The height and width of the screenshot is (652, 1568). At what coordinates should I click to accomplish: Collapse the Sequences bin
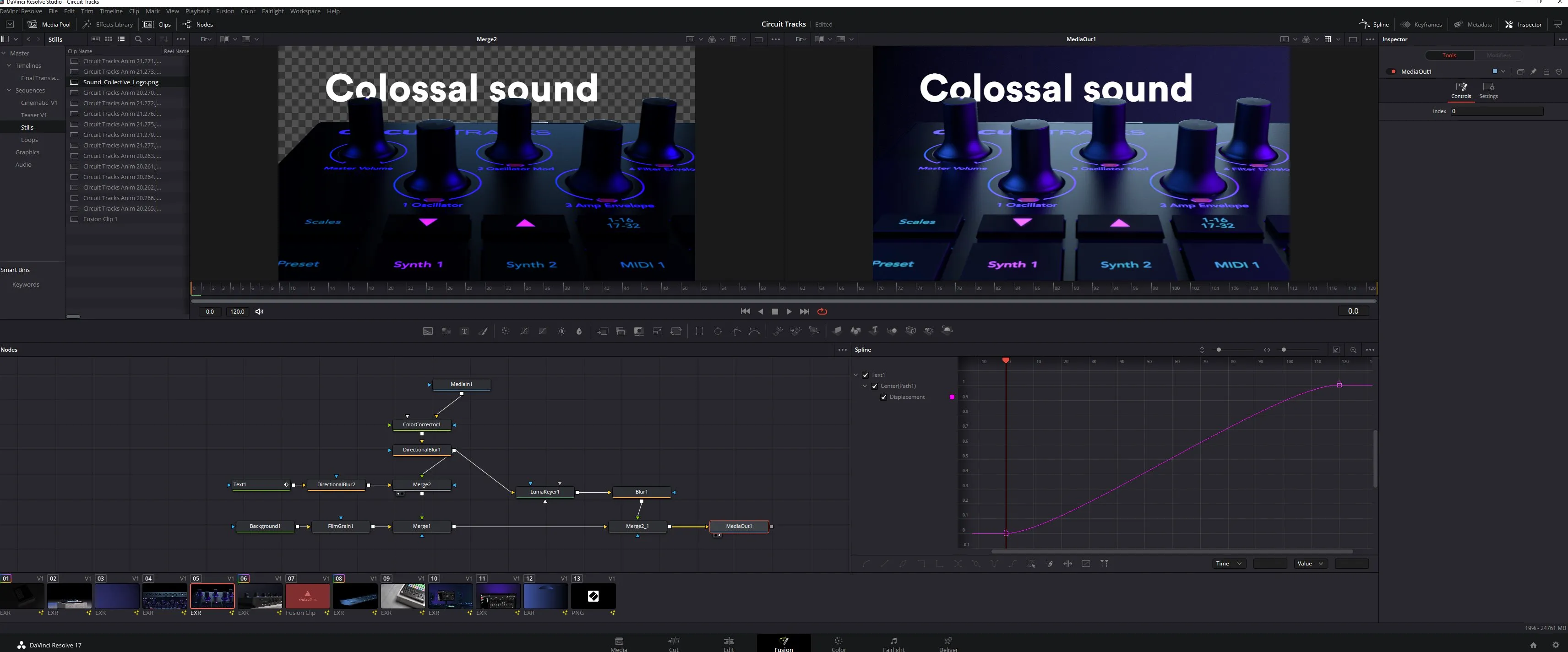[x=9, y=90]
